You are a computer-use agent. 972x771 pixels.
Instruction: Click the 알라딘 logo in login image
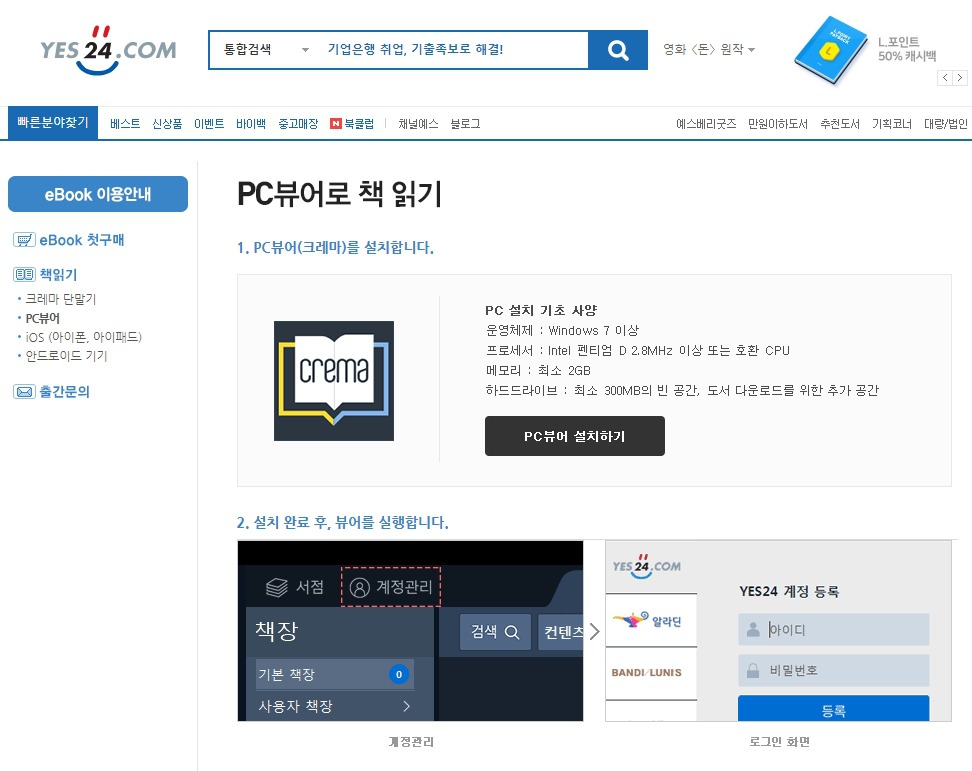click(647, 620)
